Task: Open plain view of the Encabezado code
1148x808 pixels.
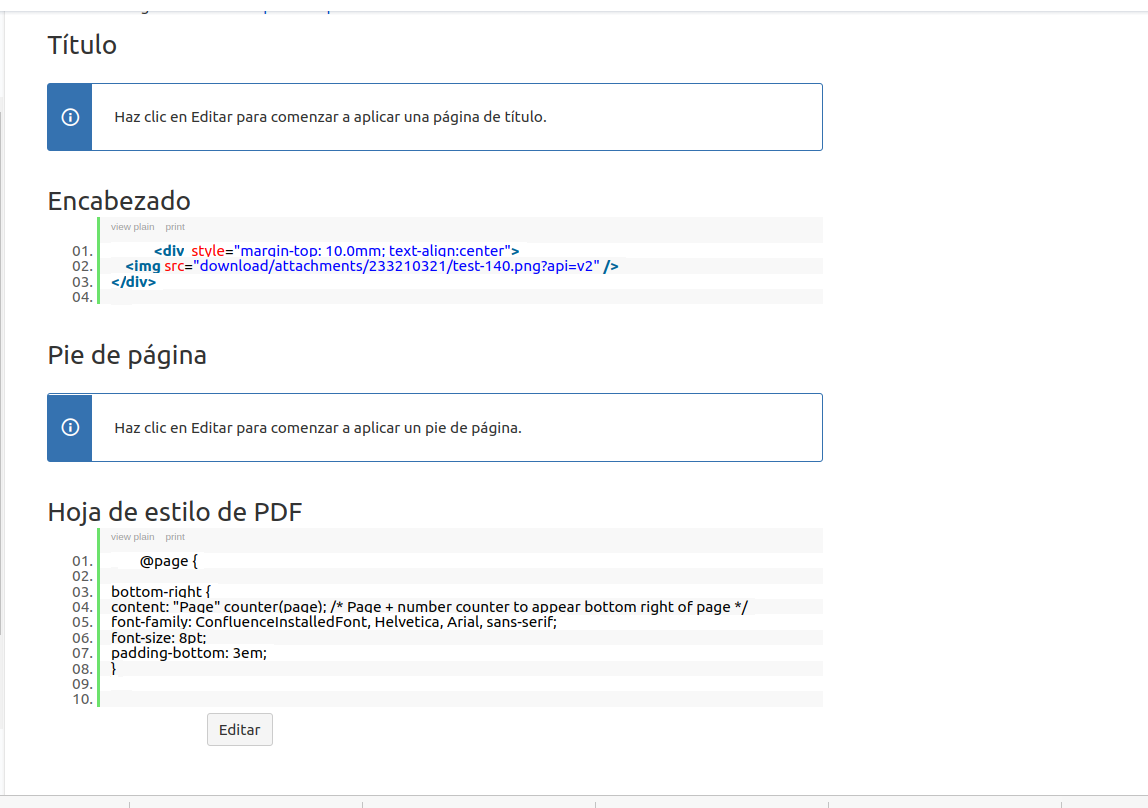Action: 133,227
